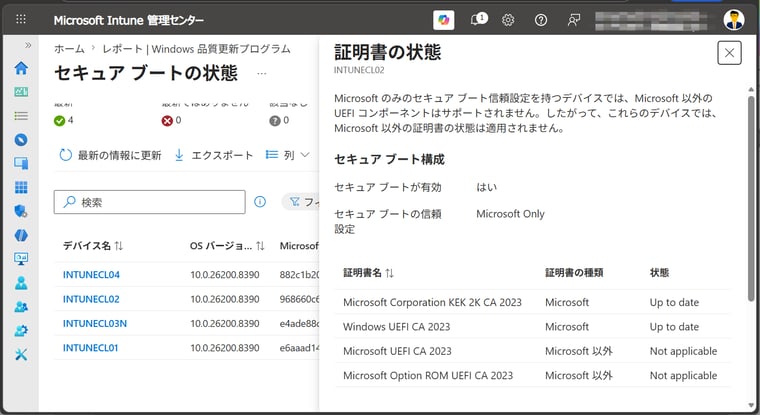760x415 pixels.
Task: Expand the left navigation sidebar
Action: [x=28, y=45]
